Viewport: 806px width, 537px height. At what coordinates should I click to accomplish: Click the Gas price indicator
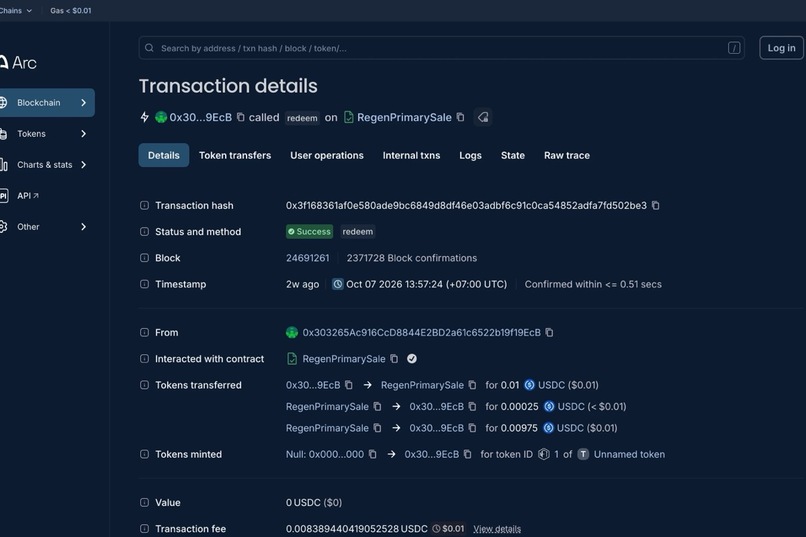pos(70,10)
